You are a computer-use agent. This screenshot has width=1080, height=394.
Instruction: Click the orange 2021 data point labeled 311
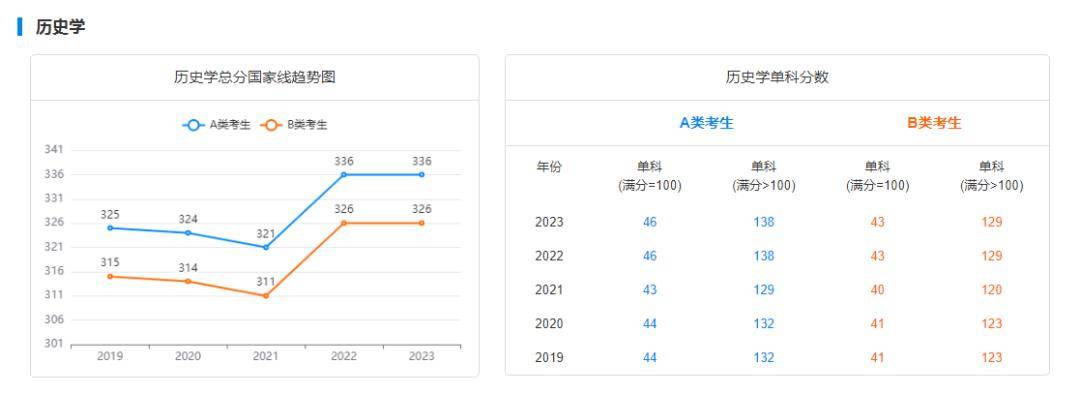click(x=266, y=296)
